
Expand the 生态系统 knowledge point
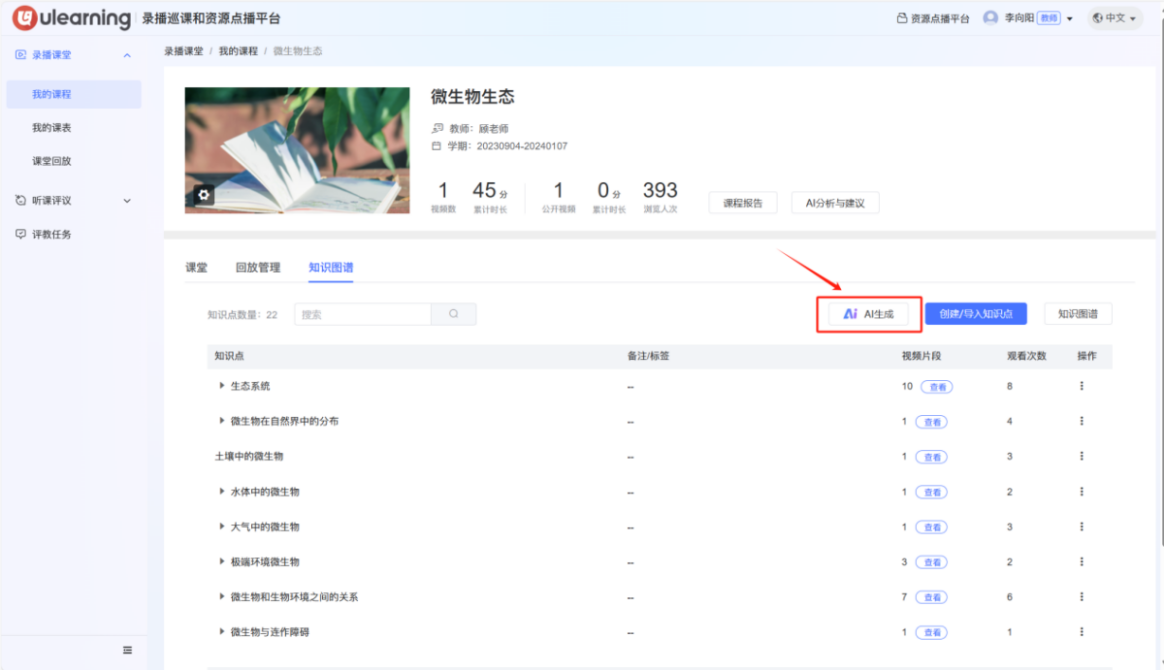(x=222, y=386)
